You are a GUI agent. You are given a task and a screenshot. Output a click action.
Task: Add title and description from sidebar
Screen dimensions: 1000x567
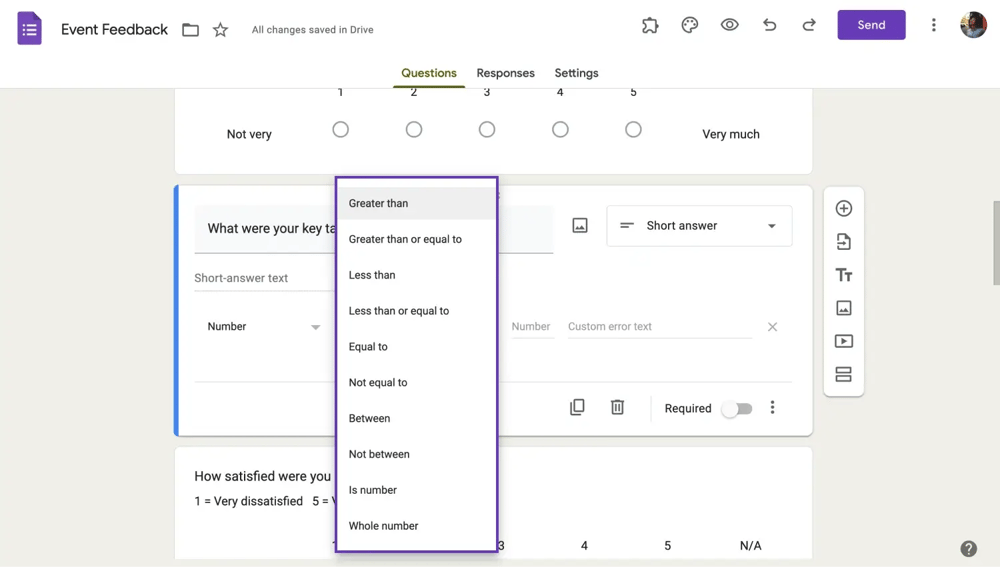[843, 275]
